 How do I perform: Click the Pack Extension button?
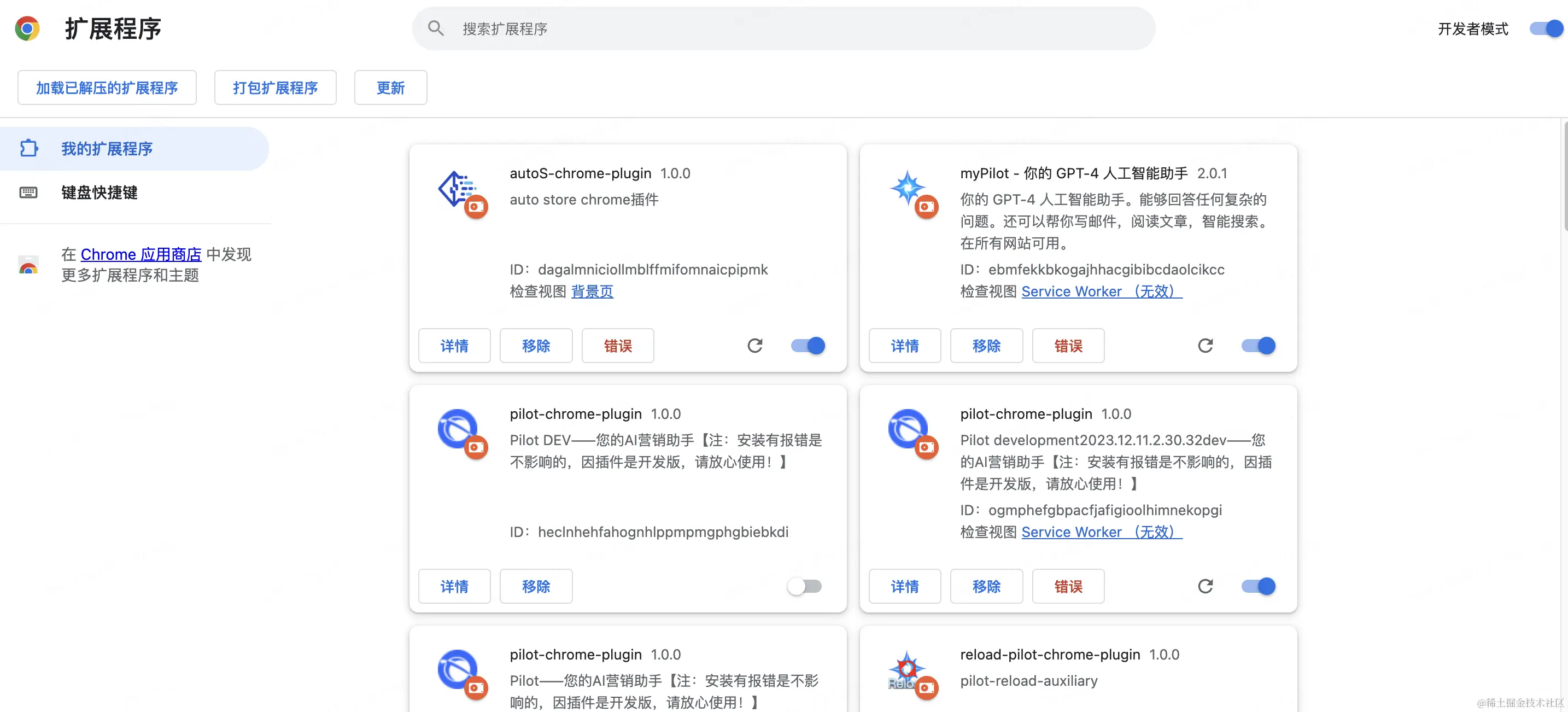tap(275, 87)
